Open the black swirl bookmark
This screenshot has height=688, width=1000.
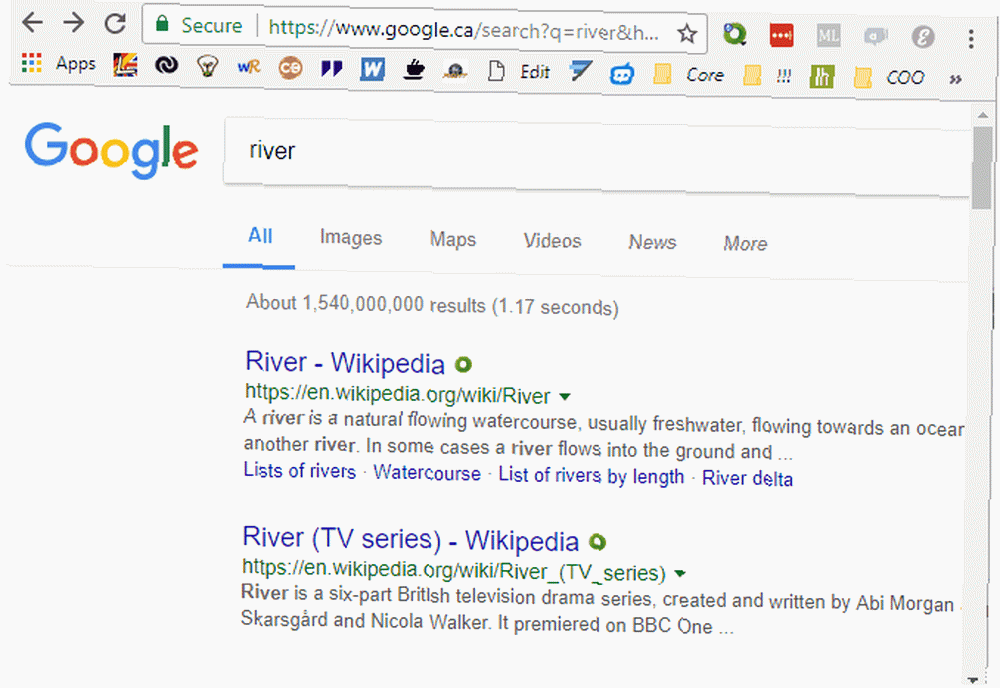(x=166, y=65)
